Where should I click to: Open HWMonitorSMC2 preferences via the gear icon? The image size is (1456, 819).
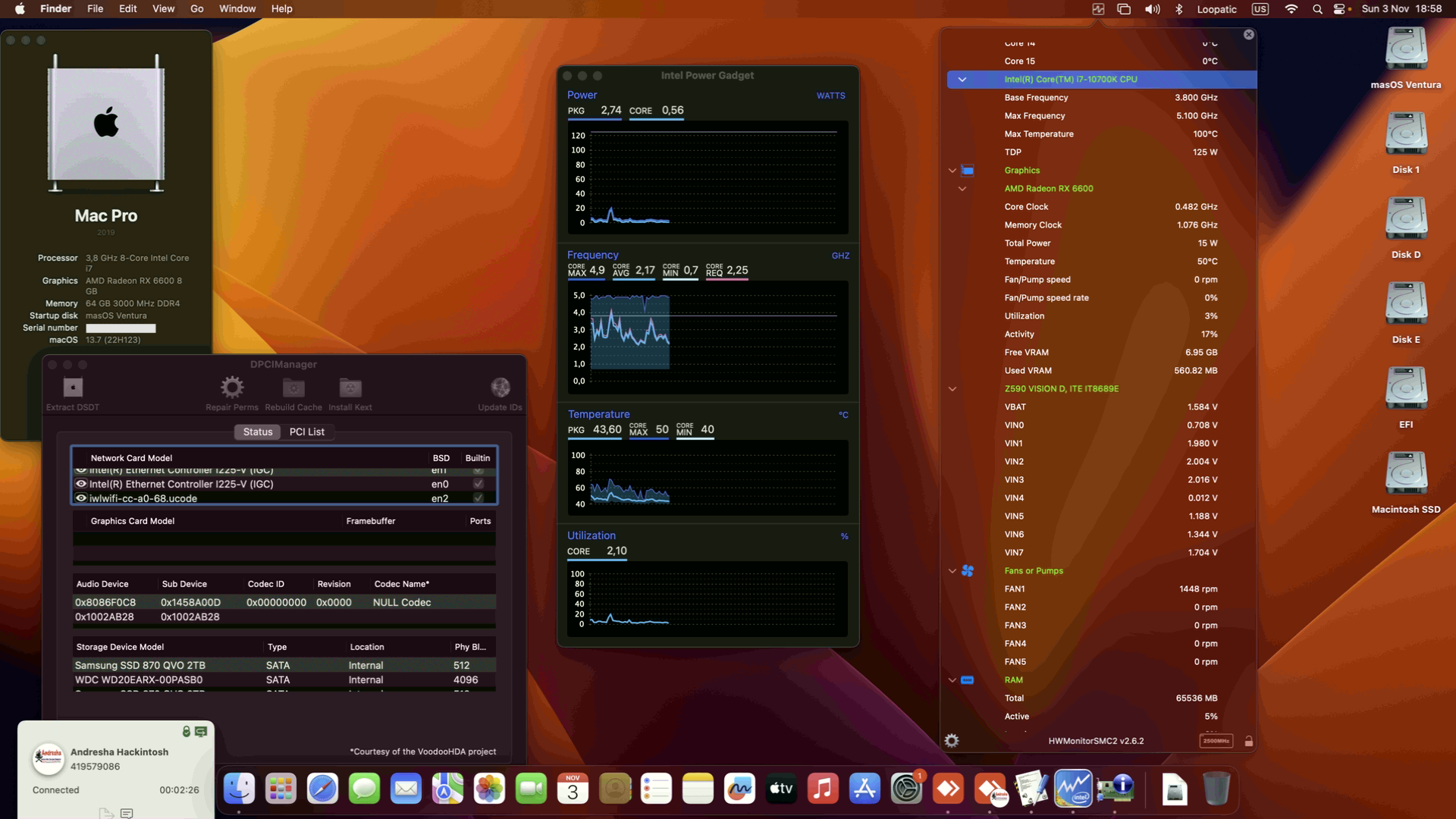[951, 741]
